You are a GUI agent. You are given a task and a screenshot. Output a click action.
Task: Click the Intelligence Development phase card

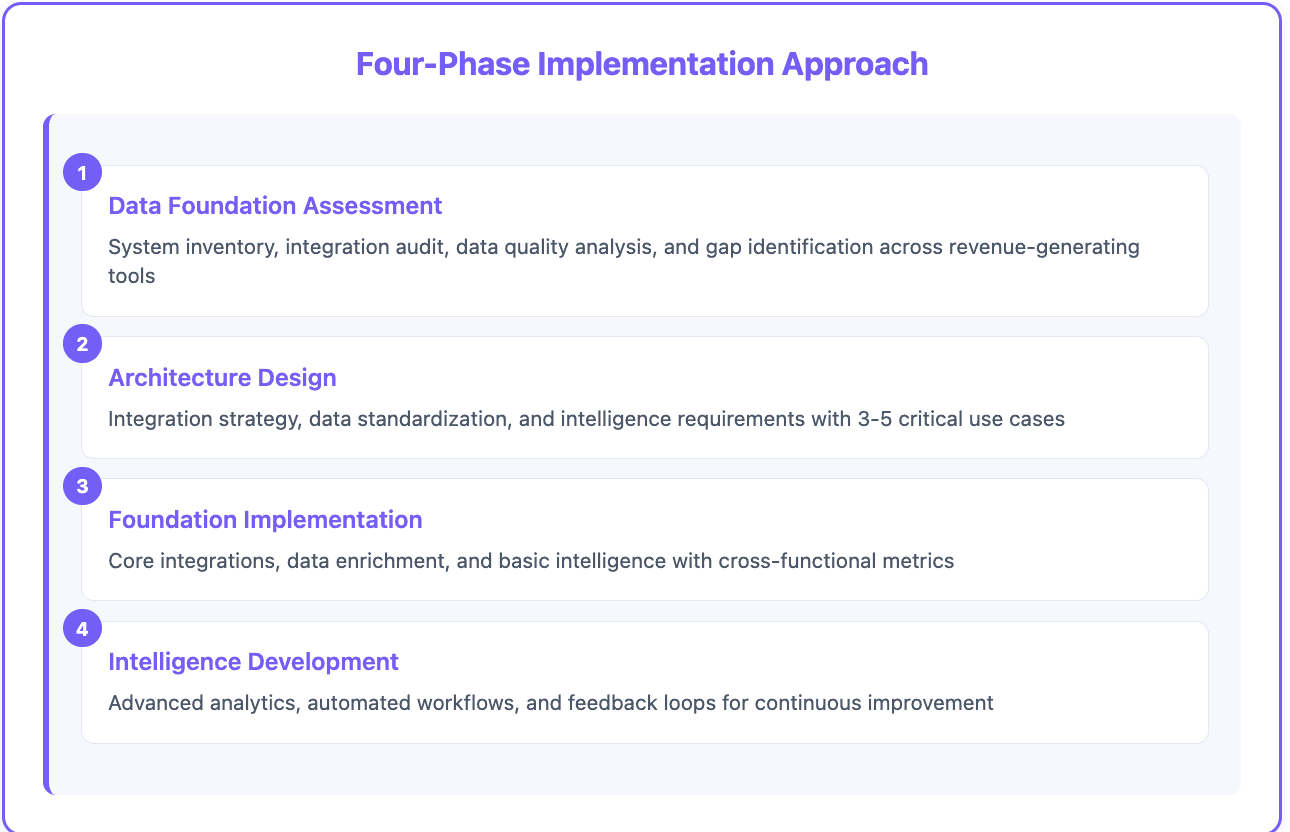pyautogui.click(x=645, y=681)
